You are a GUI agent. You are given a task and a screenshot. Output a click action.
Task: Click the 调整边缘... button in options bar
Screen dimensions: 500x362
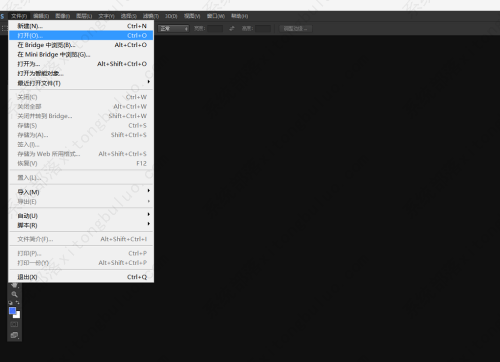pyautogui.click(x=296, y=29)
